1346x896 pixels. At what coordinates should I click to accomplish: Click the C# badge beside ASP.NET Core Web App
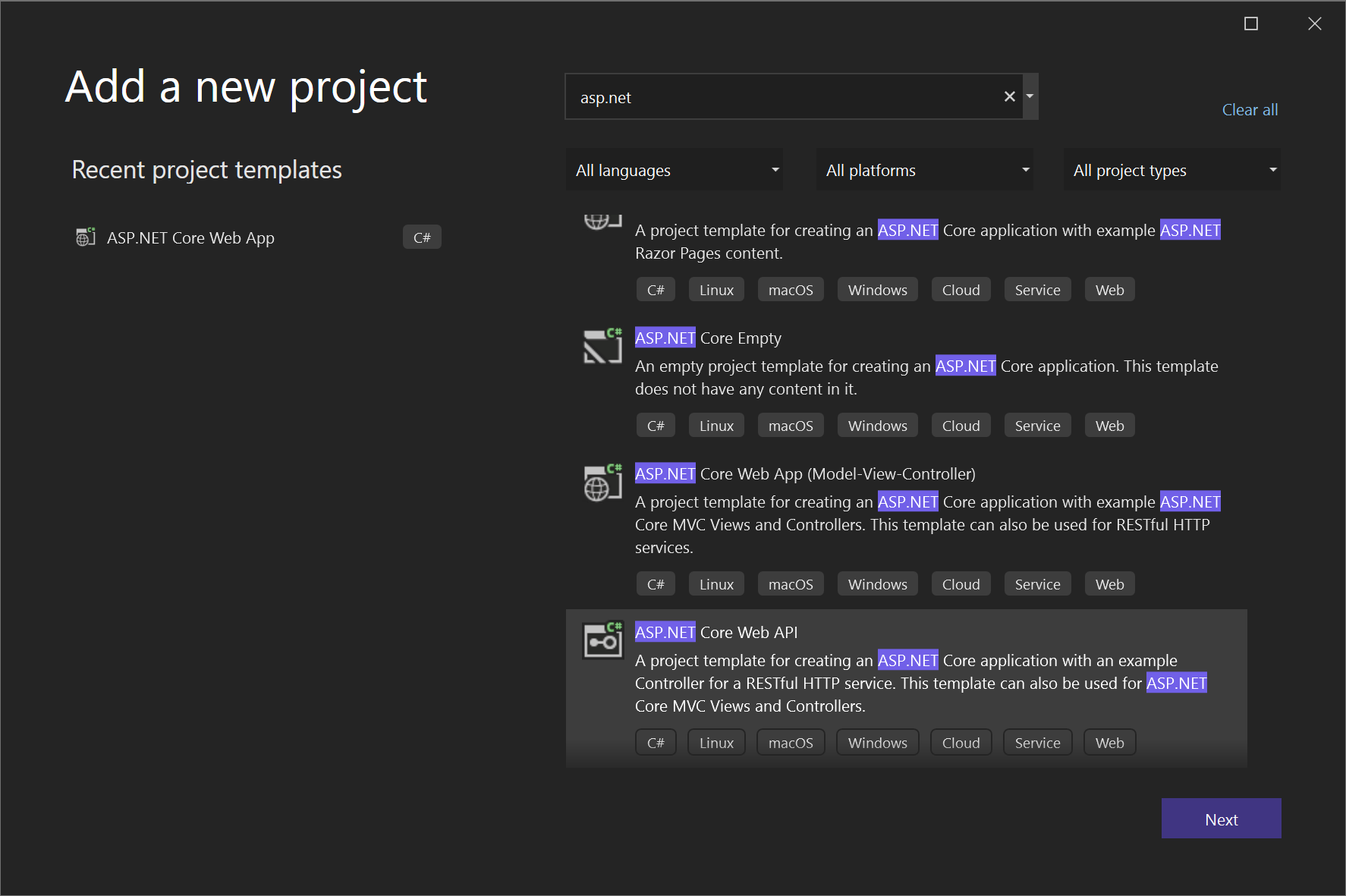[422, 237]
